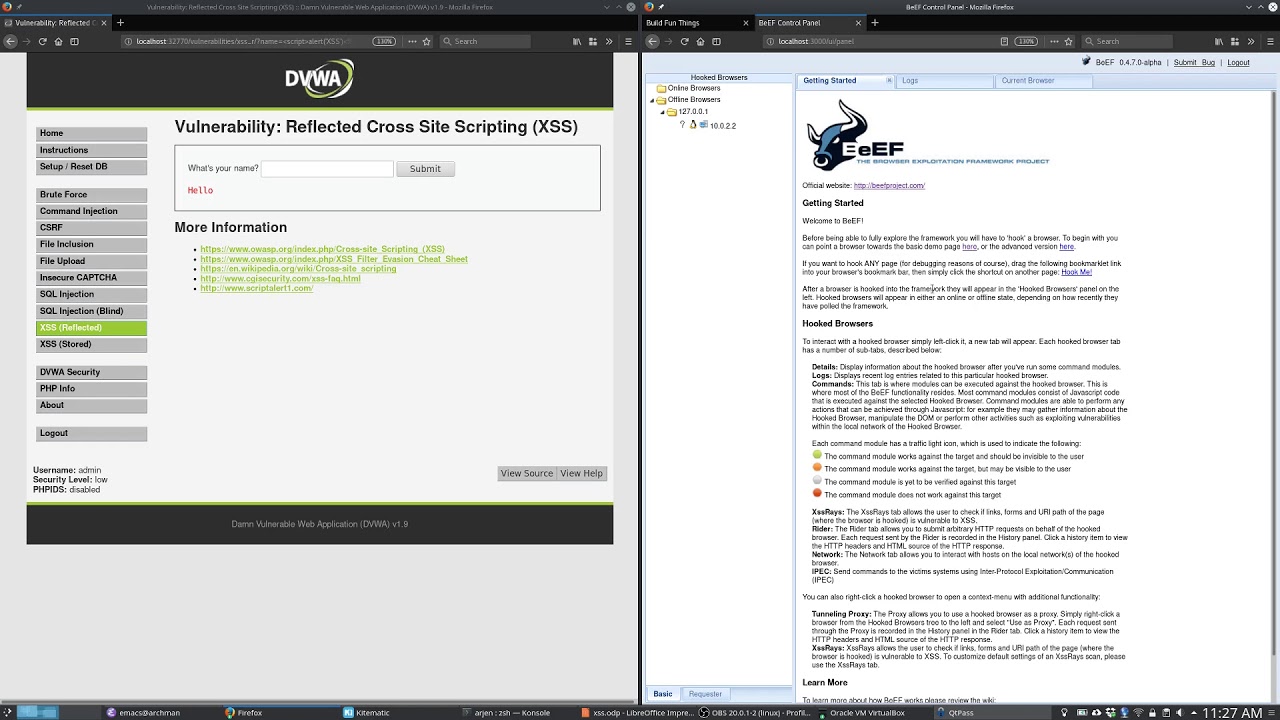Open Setup / Reset DB menu item
Image resolution: width=1280 pixels, height=720 pixels.
point(91,167)
